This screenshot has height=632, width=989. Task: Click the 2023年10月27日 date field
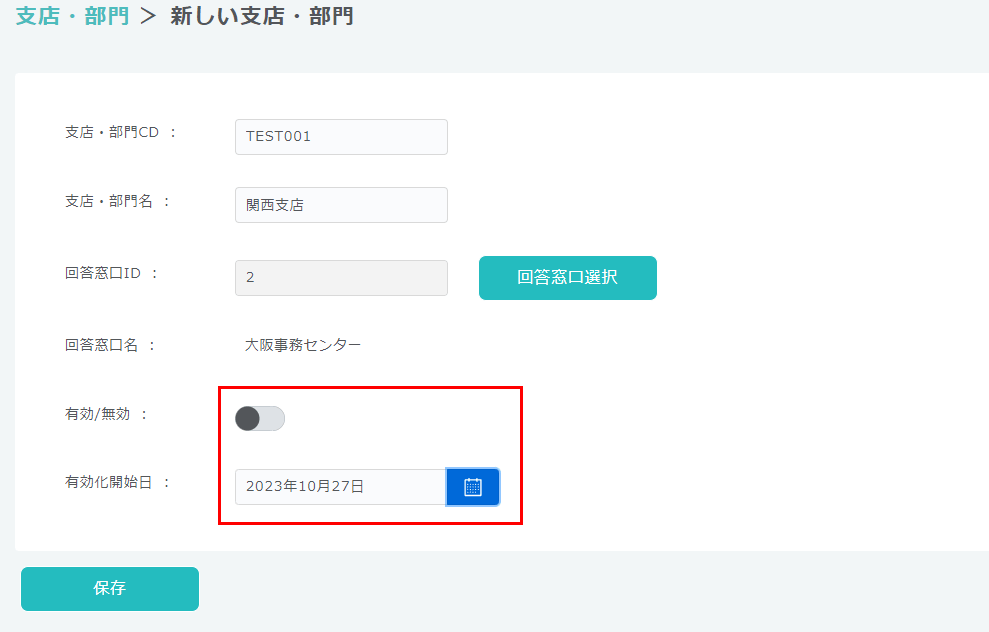coord(340,487)
